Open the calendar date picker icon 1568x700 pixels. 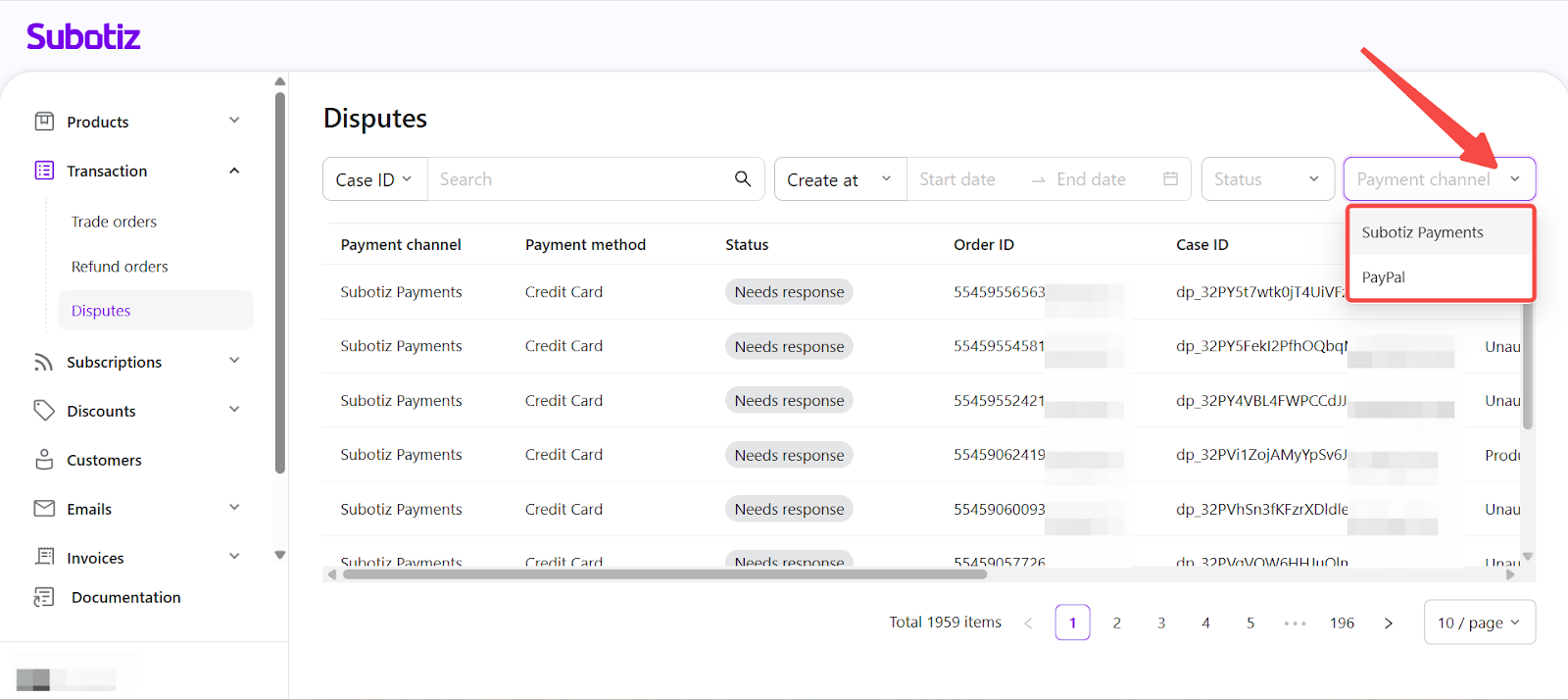1170,178
